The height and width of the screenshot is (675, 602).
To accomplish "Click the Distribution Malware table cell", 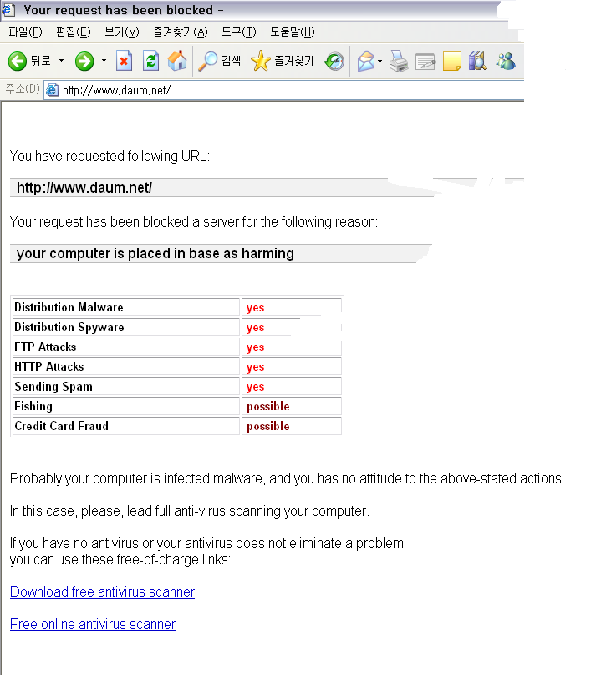I will [x=126, y=307].
